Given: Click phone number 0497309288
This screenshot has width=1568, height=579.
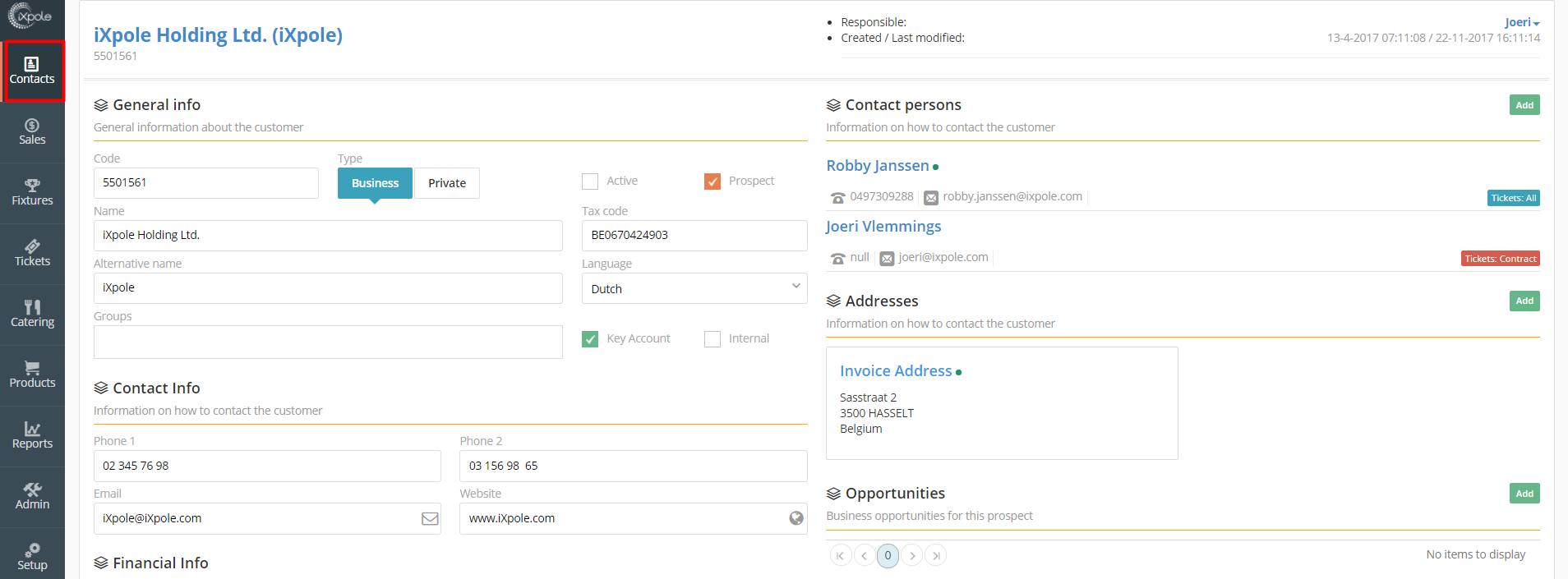Looking at the screenshot, I should [x=882, y=196].
